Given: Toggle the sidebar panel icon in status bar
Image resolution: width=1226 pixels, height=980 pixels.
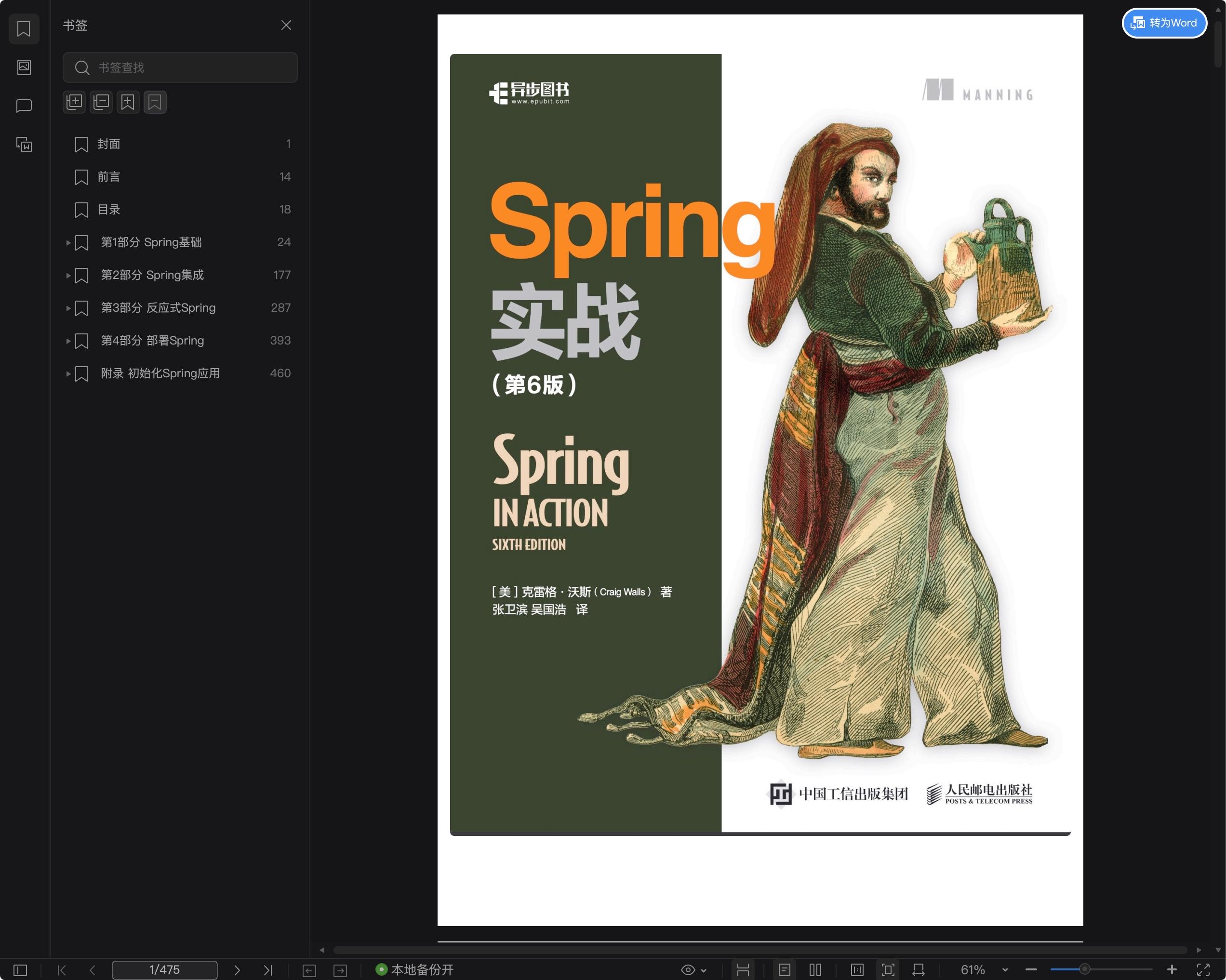Looking at the screenshot, I should tap(20, 970).
